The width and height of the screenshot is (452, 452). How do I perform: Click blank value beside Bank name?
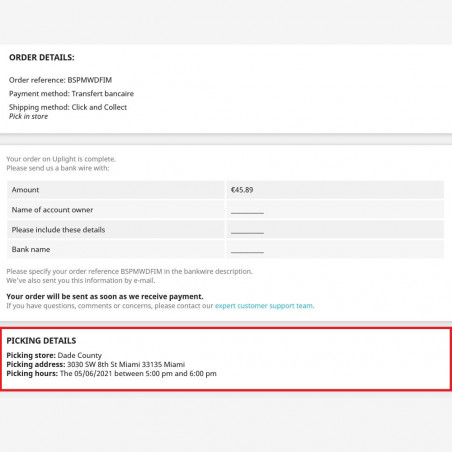click(x=335, y=249)
